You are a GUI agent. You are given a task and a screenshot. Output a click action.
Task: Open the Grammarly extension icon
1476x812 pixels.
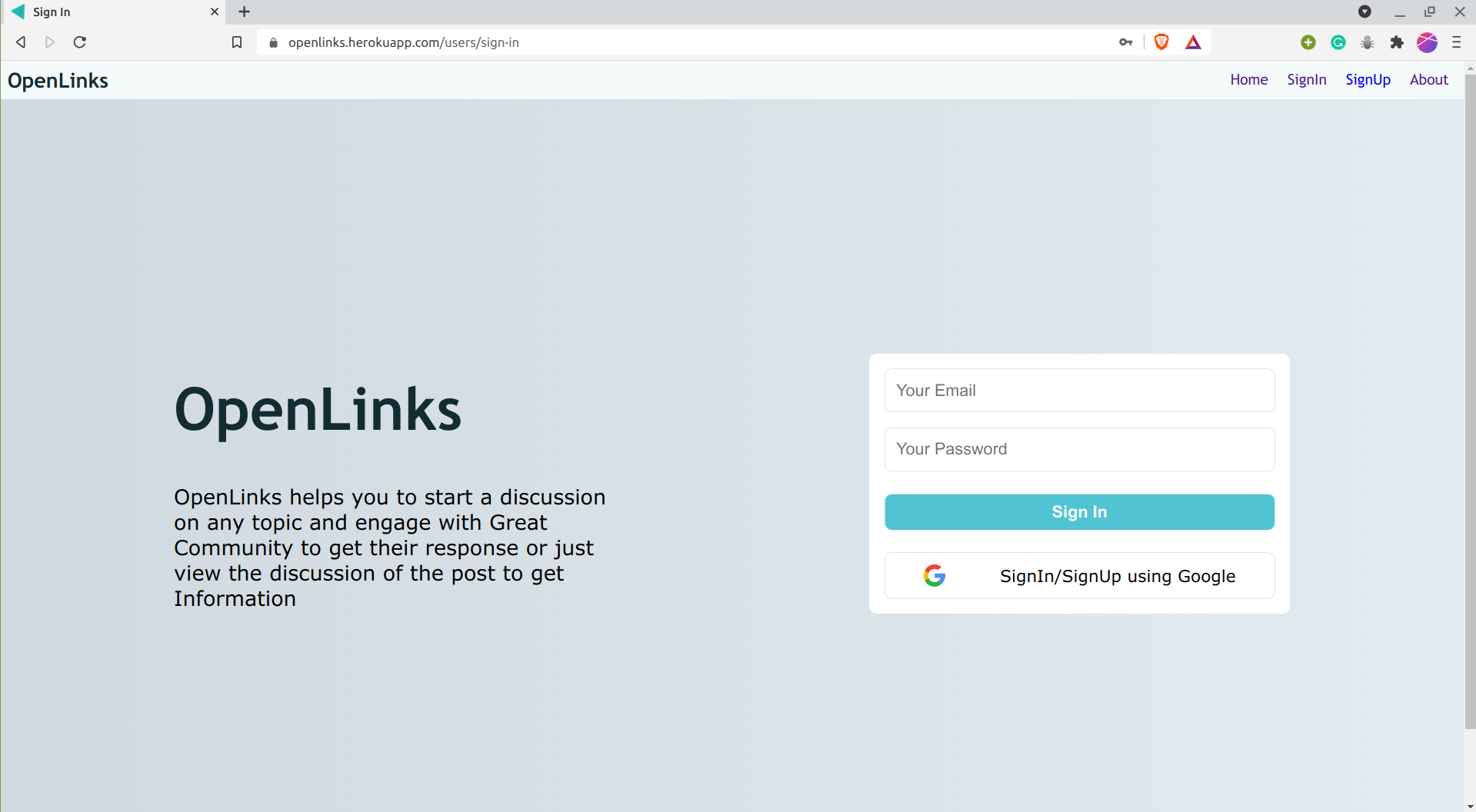(1338, 42)
